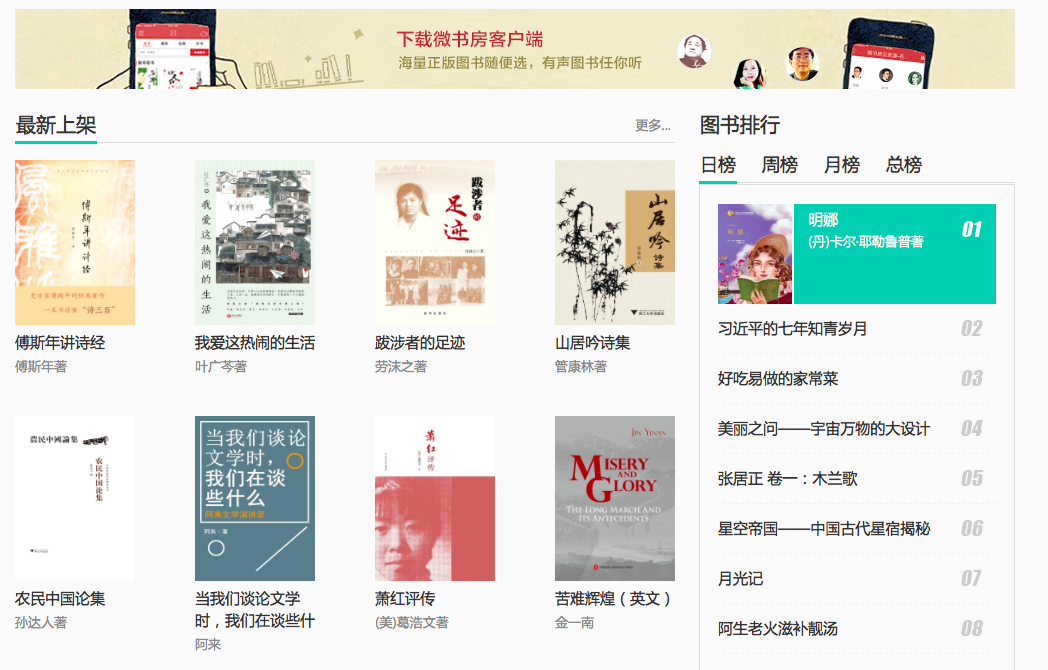Select the 山居吟诗集 bamboo cover
The width and height of the screenshot is (1048, 670).
(615, 242)
